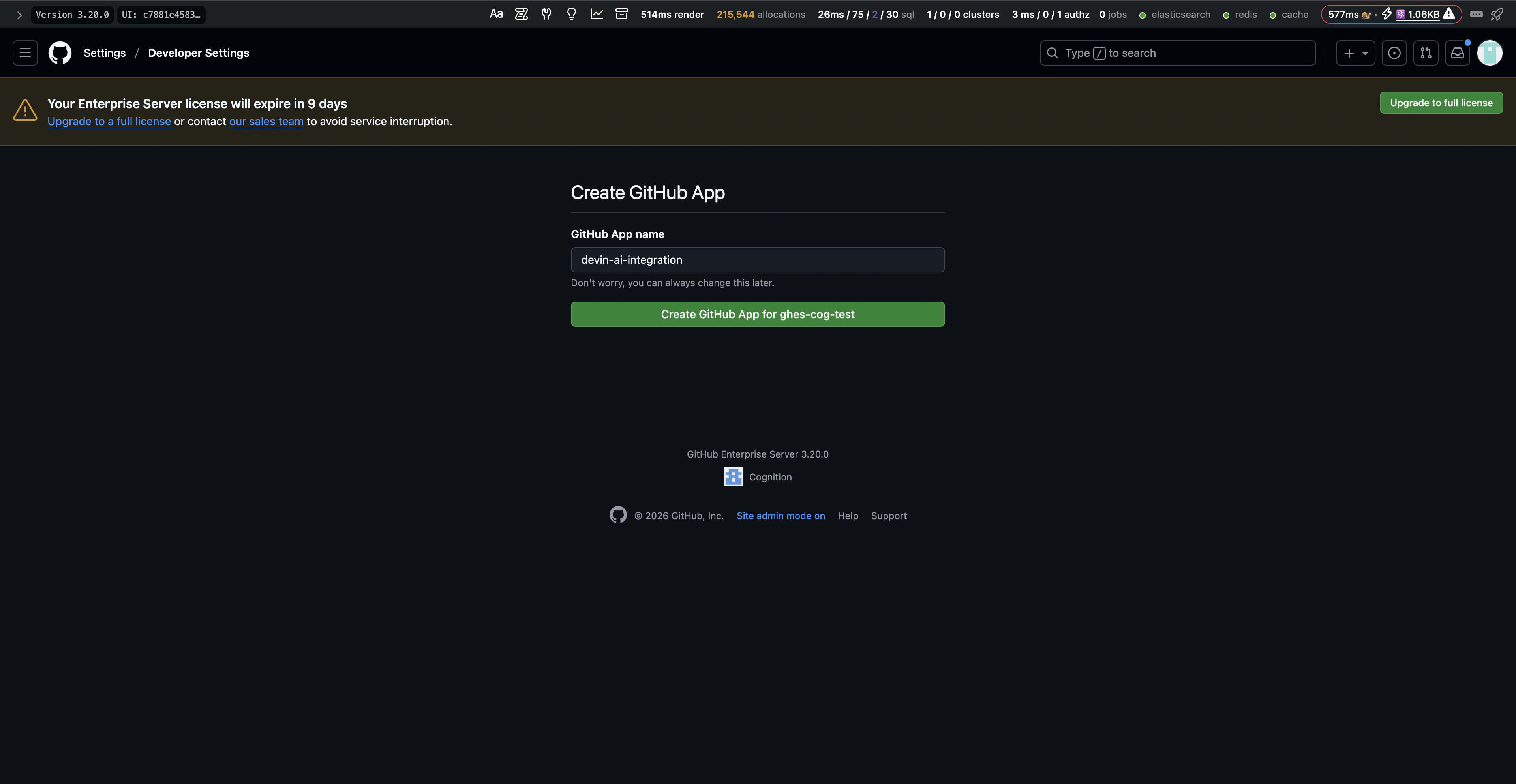Image resolution: width=1516 pixels, height=784 pixels.
Task: Click the archive box icon in staff bar
Action: pyautogui.click(x=621, y=14)
